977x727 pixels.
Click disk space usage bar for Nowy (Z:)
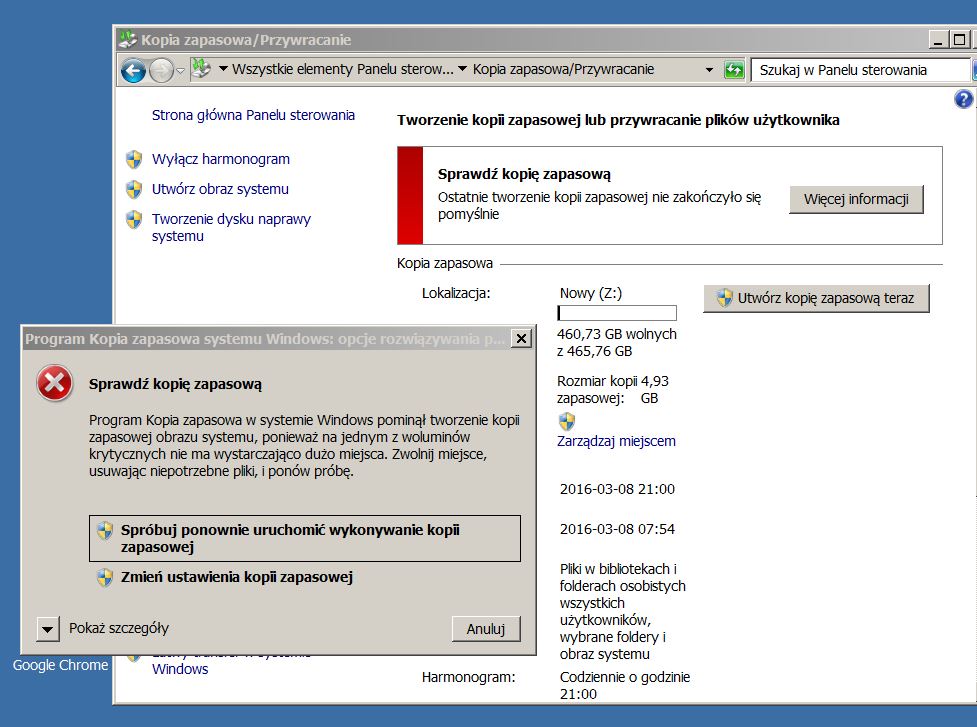(617, 313)
